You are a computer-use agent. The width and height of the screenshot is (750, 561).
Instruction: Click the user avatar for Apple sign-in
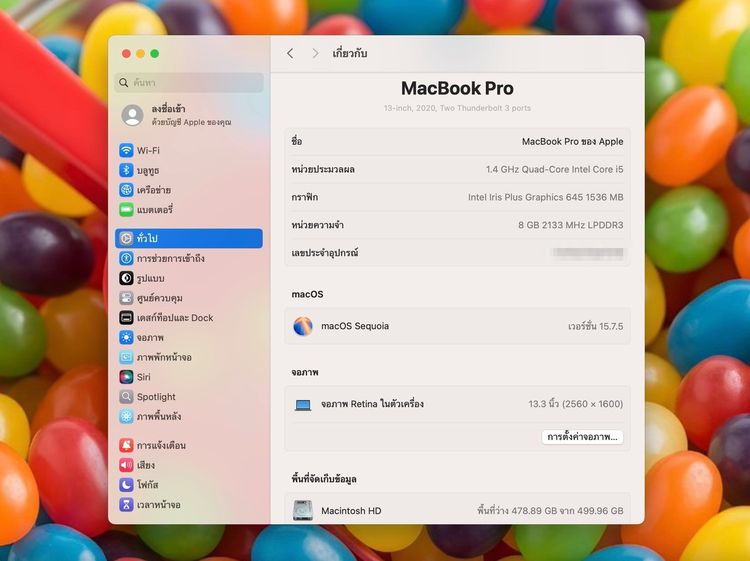point(132,115)
